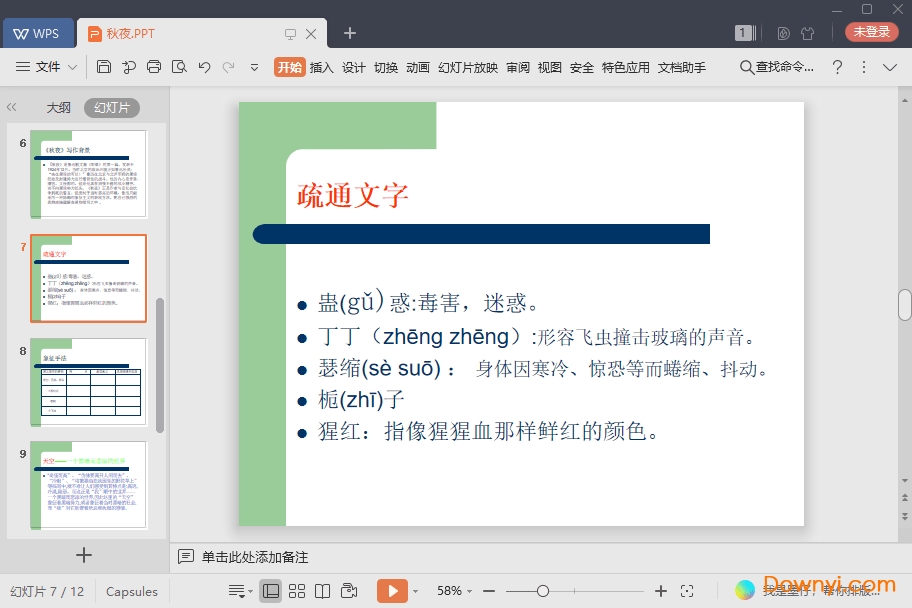Undo the last action
This screenshot has width=912, height=608.
point(204,67)
